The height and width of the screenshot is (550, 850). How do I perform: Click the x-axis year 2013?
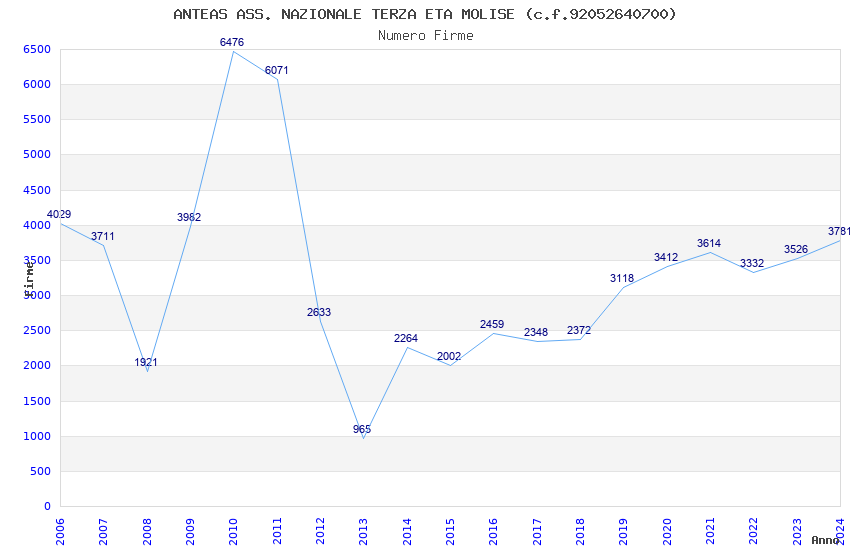(363, 532)
